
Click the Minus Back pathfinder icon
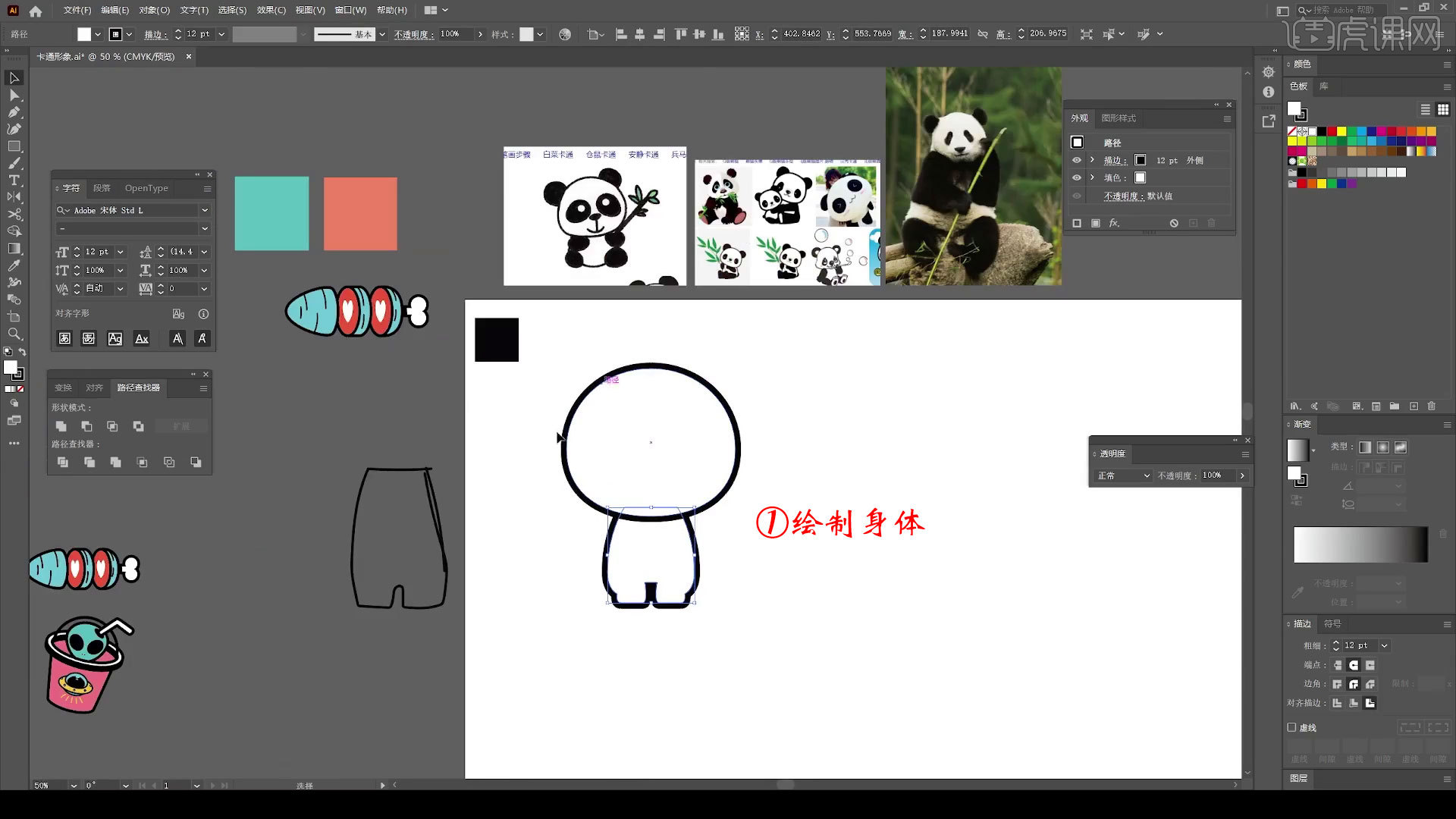[x=196, y=463]
